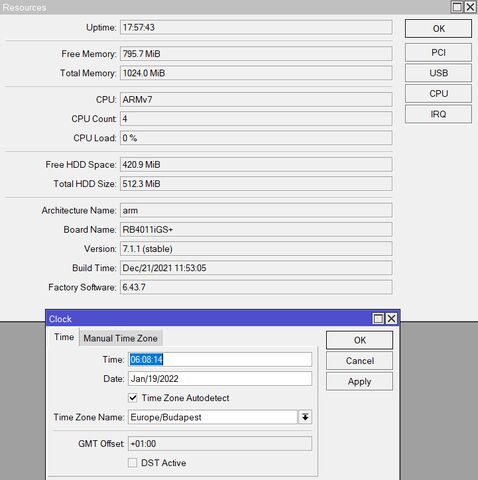Close the Resources window

pyautogui.click(x=470, y=7)
